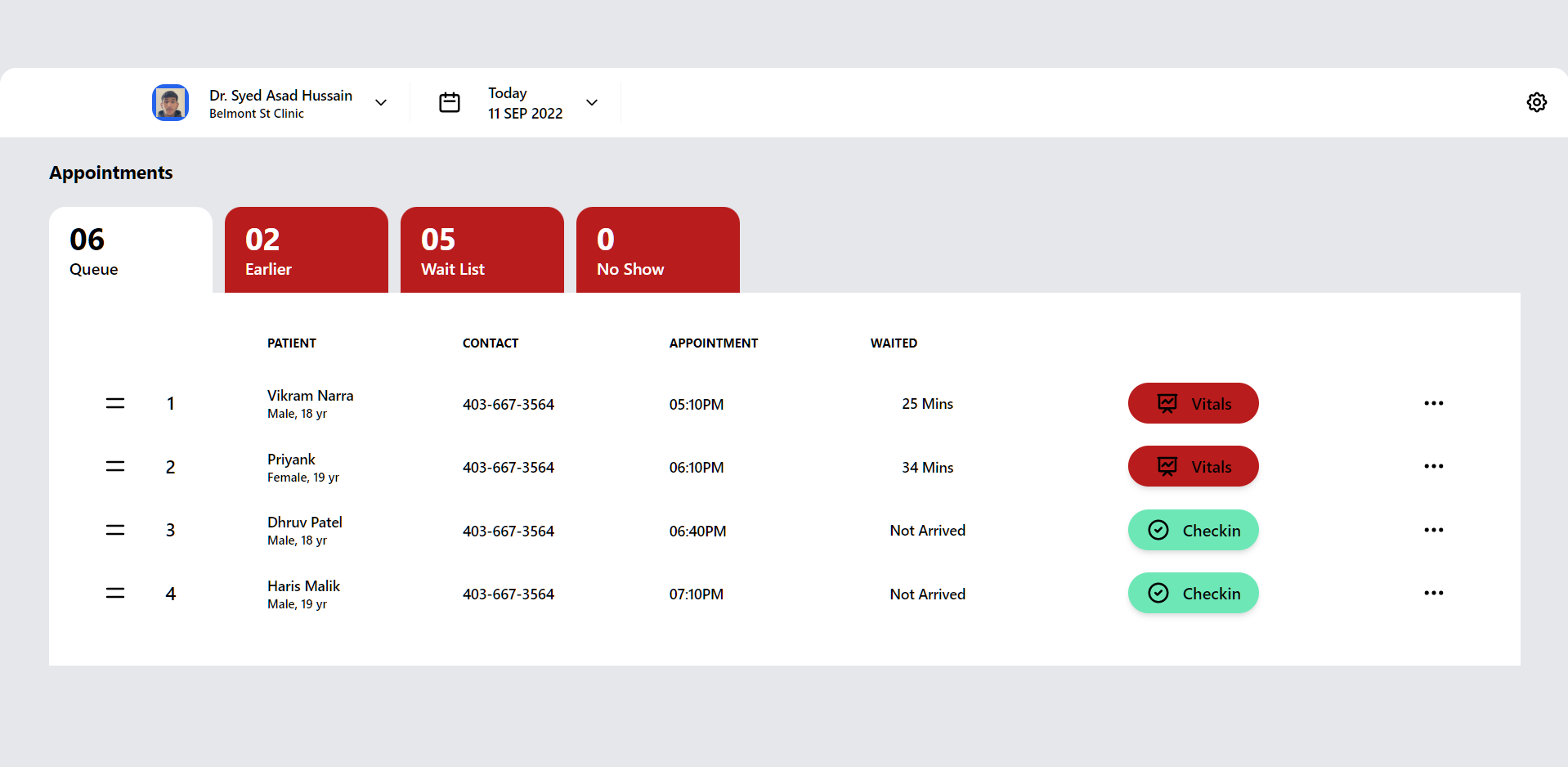Click the drag handle for Vikram Narra
1568x767 pixels.
[x=115, y=403]
